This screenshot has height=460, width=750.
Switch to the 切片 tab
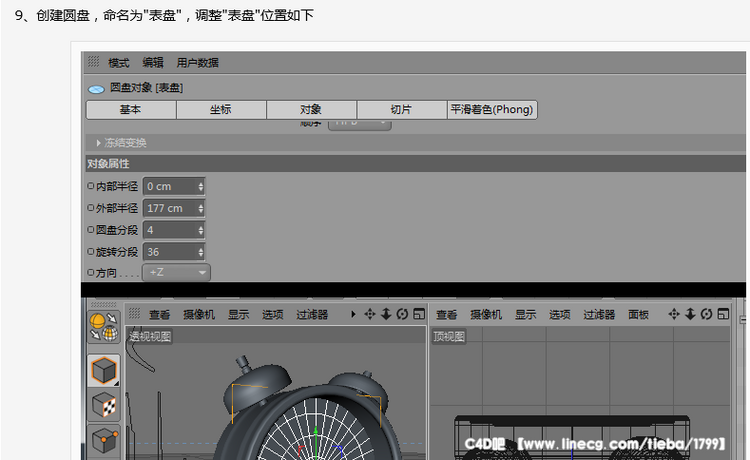[401, 110]
